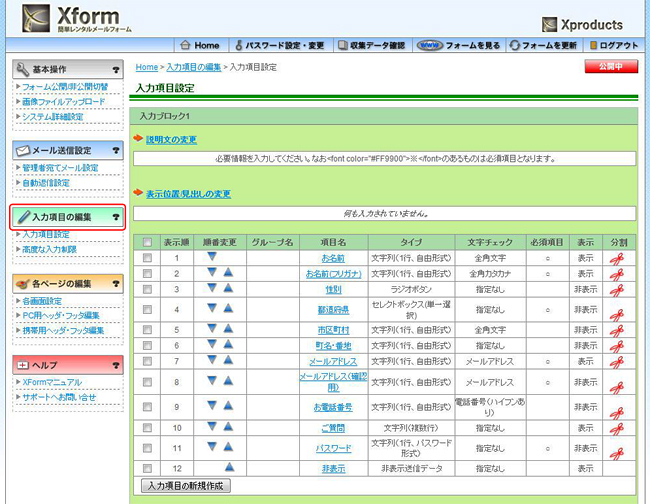Check the box for row 12 非表示

click(x=147, y=468)
